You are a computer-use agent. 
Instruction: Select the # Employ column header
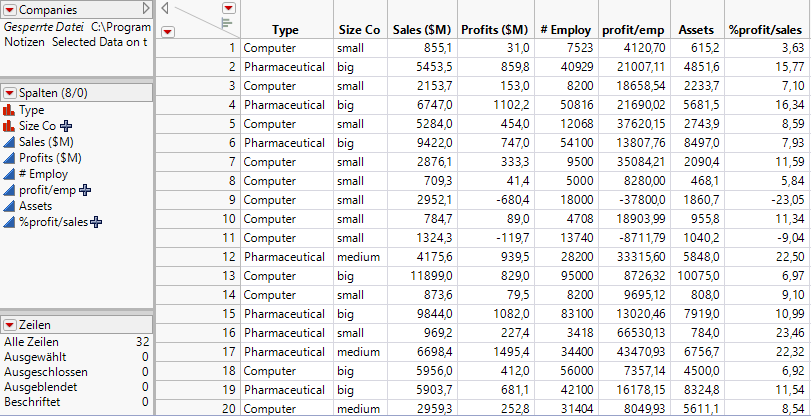click(x=566, y=30)
